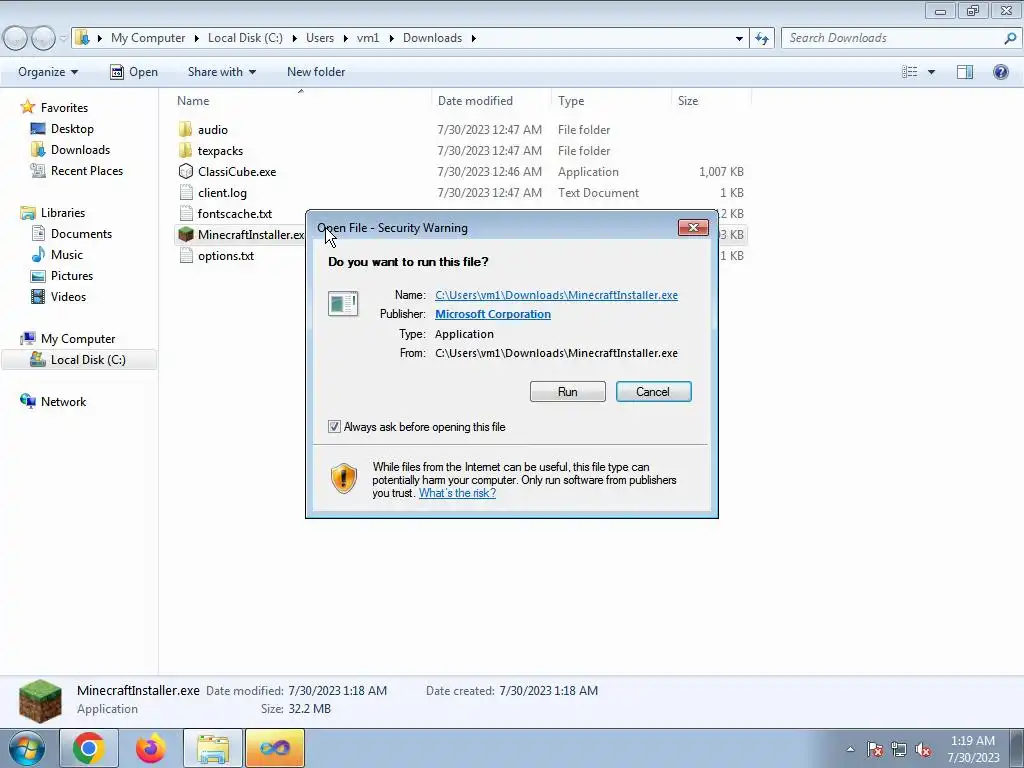Expand the view options dropdown arrow
1024x768 pixels.
[931, 72]
